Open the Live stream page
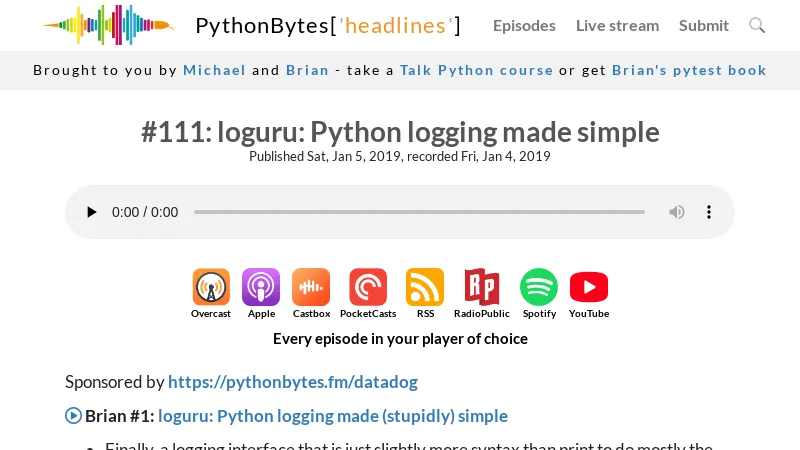 click(x=617, y=25)
